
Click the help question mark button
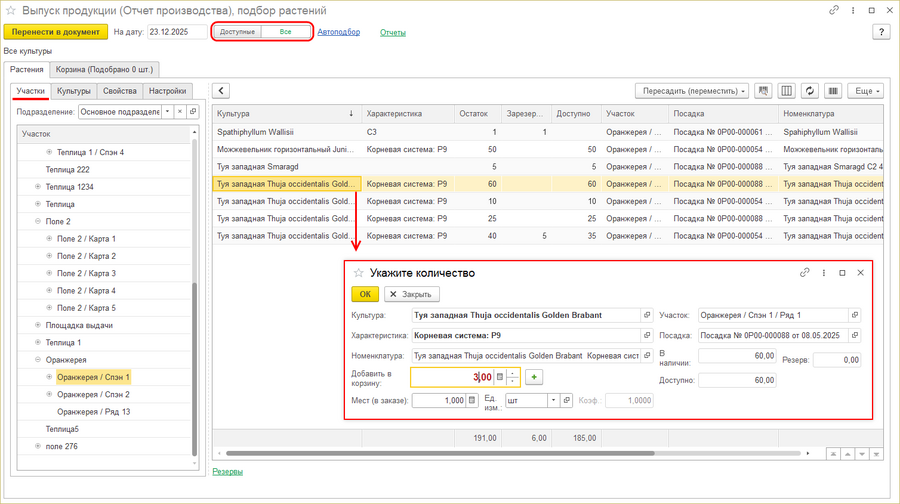pos(882,32)
